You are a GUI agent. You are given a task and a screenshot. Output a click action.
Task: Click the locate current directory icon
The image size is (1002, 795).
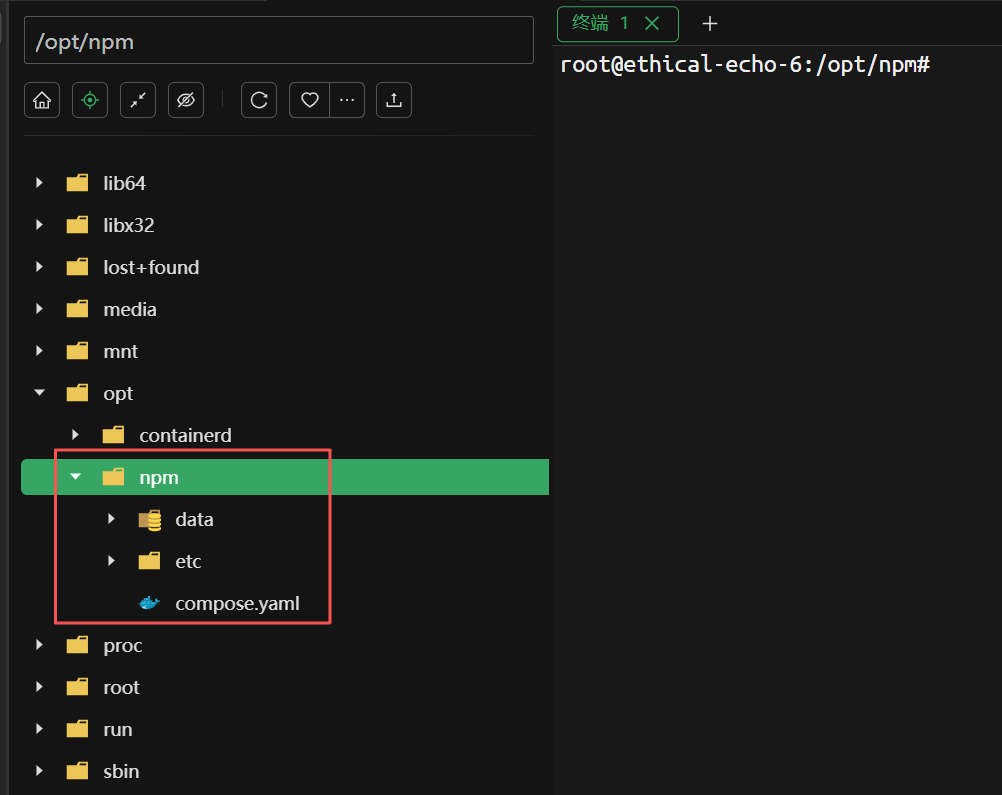pyautogui.click(x=90, y=100)
